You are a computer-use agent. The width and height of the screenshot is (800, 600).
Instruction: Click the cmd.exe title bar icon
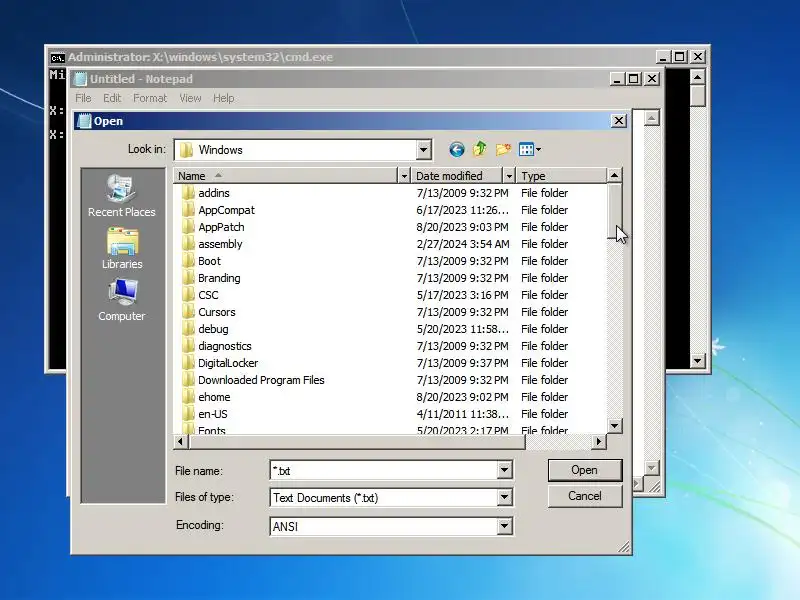58,57
